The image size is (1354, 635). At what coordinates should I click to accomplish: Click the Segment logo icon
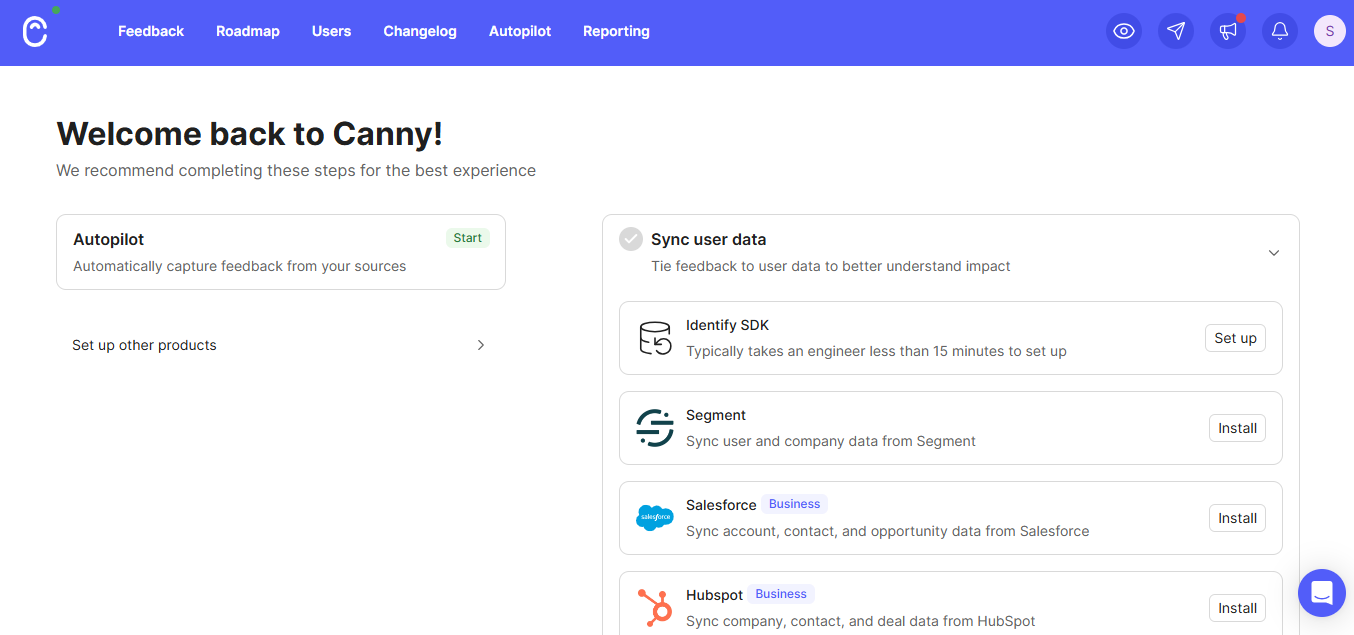[655, 428]
